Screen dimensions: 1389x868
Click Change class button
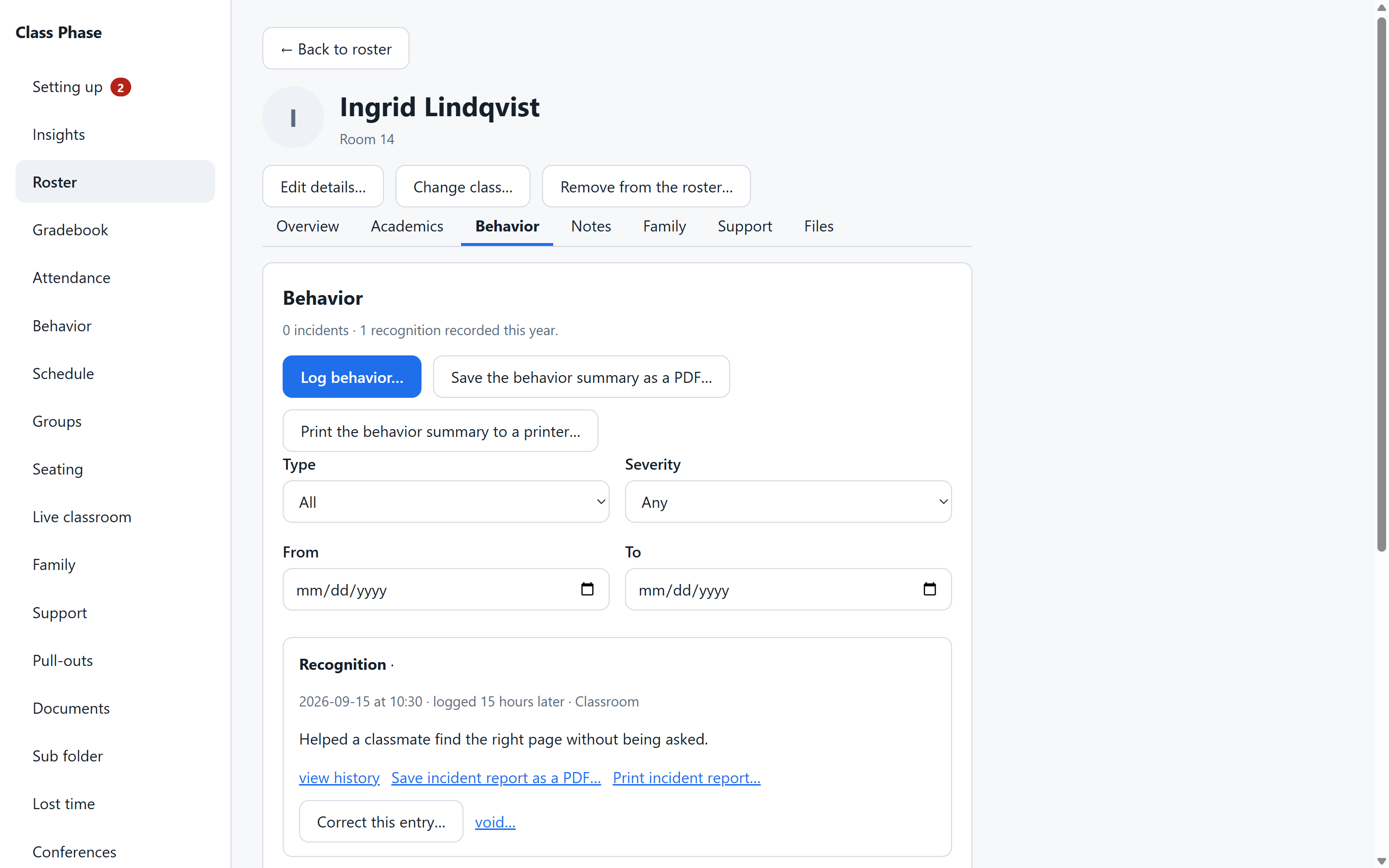point(463,187)
